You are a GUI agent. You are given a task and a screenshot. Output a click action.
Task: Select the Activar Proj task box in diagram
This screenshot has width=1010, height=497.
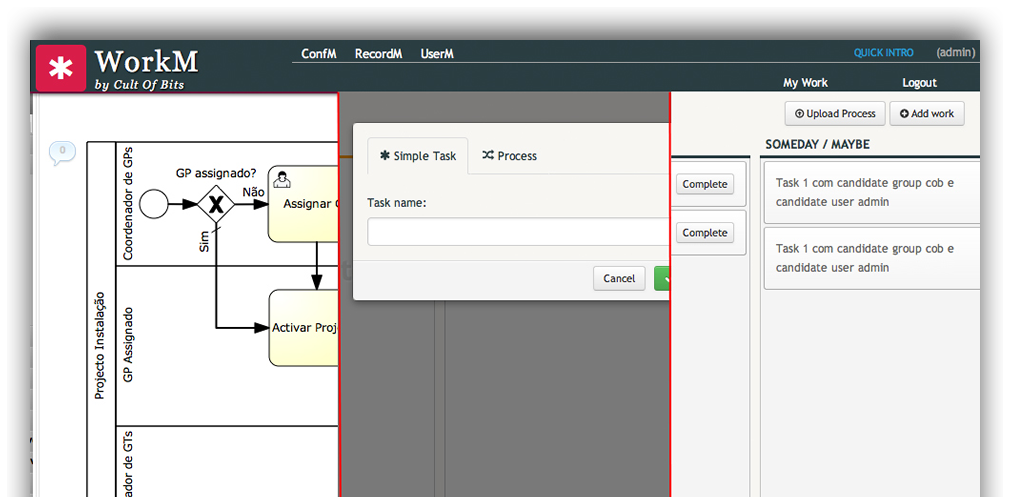click(x=304, y=328)
